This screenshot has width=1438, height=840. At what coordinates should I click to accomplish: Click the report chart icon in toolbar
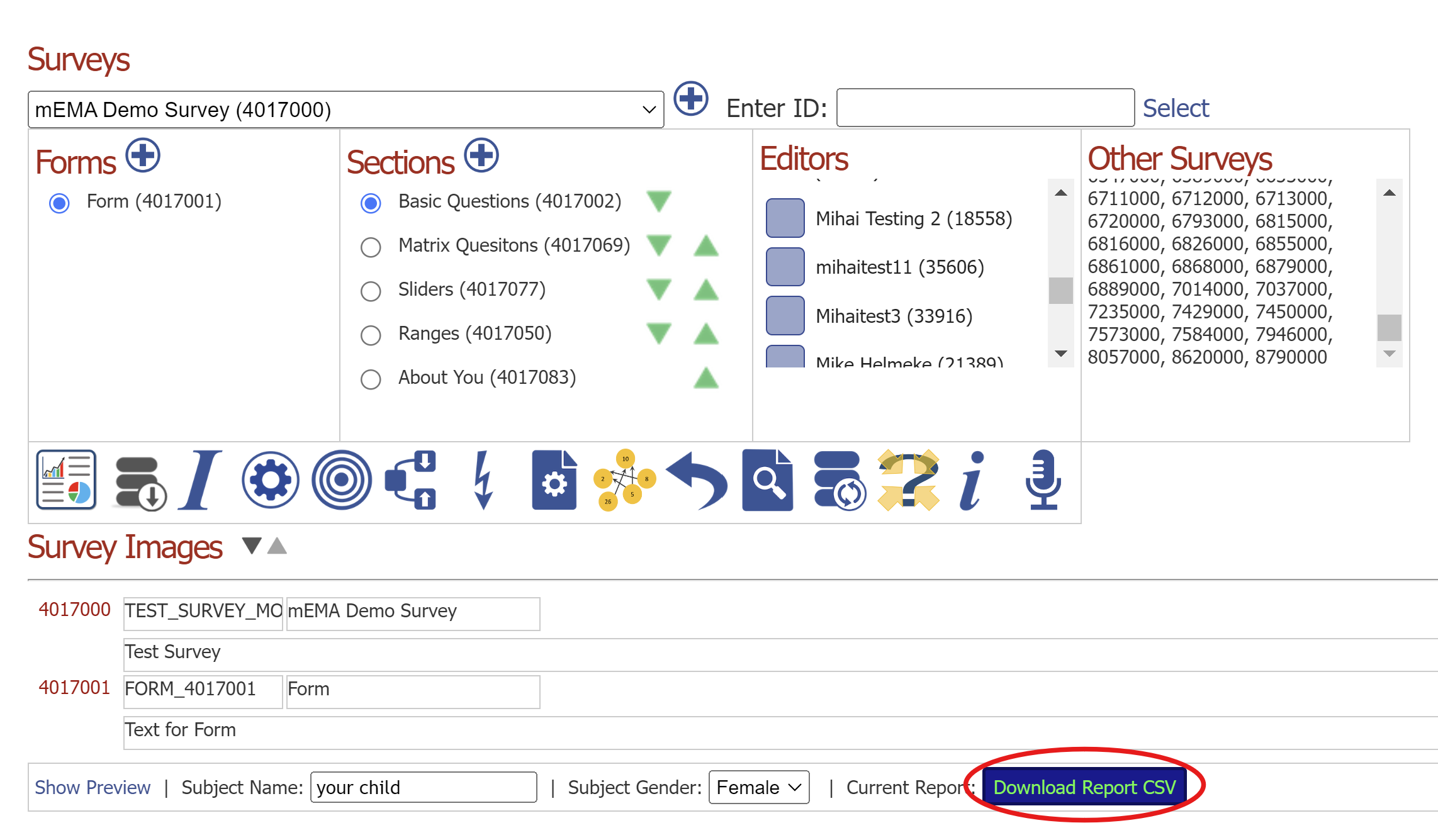point(66,480)
